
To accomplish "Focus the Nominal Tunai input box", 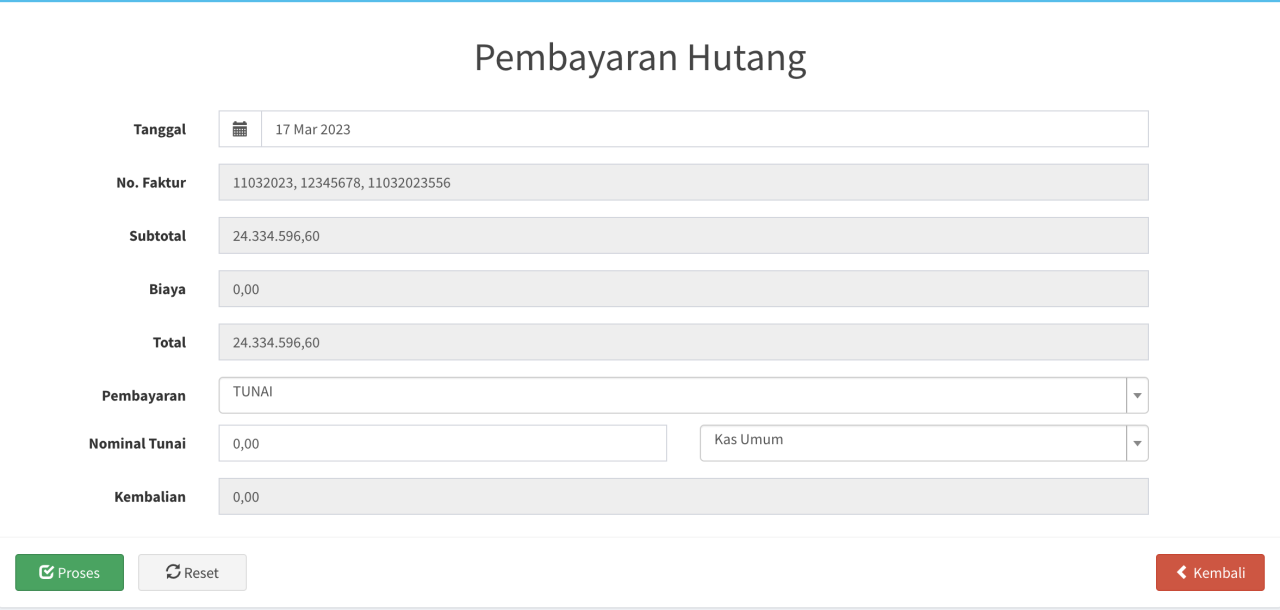I will [x=442, y=443].
